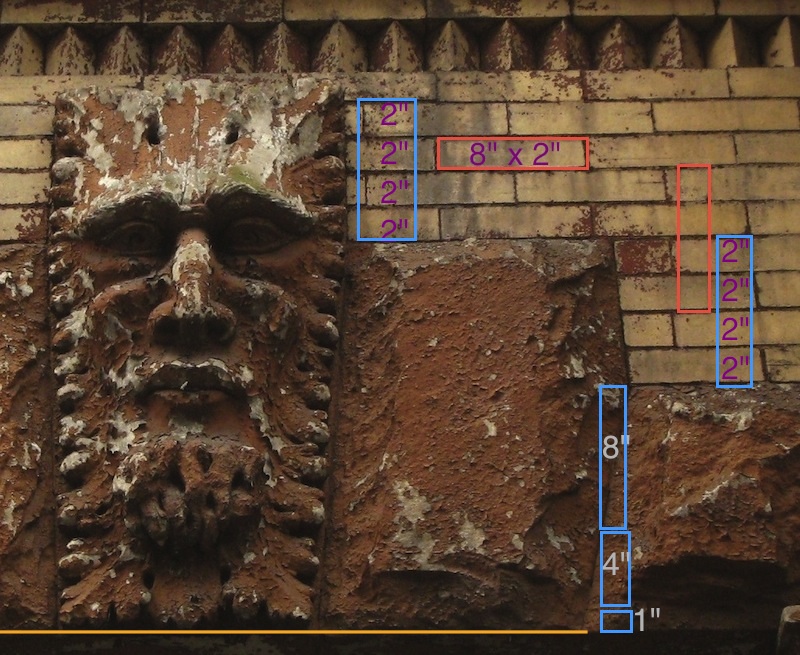Select the second 2" label in right blue box

pyautogui.click(x=735, y=290)
